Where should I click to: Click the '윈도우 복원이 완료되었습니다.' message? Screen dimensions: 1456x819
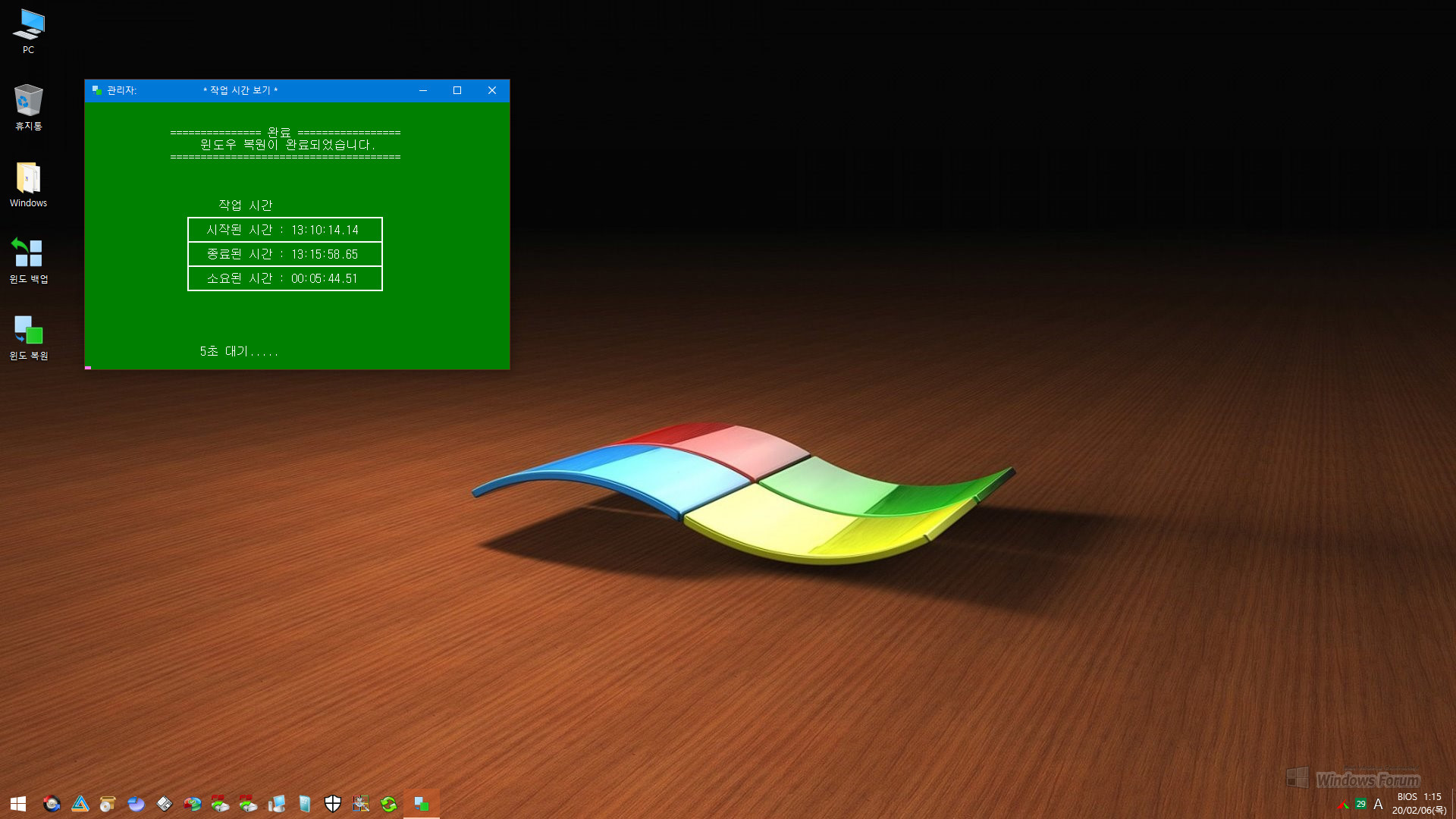287,145
